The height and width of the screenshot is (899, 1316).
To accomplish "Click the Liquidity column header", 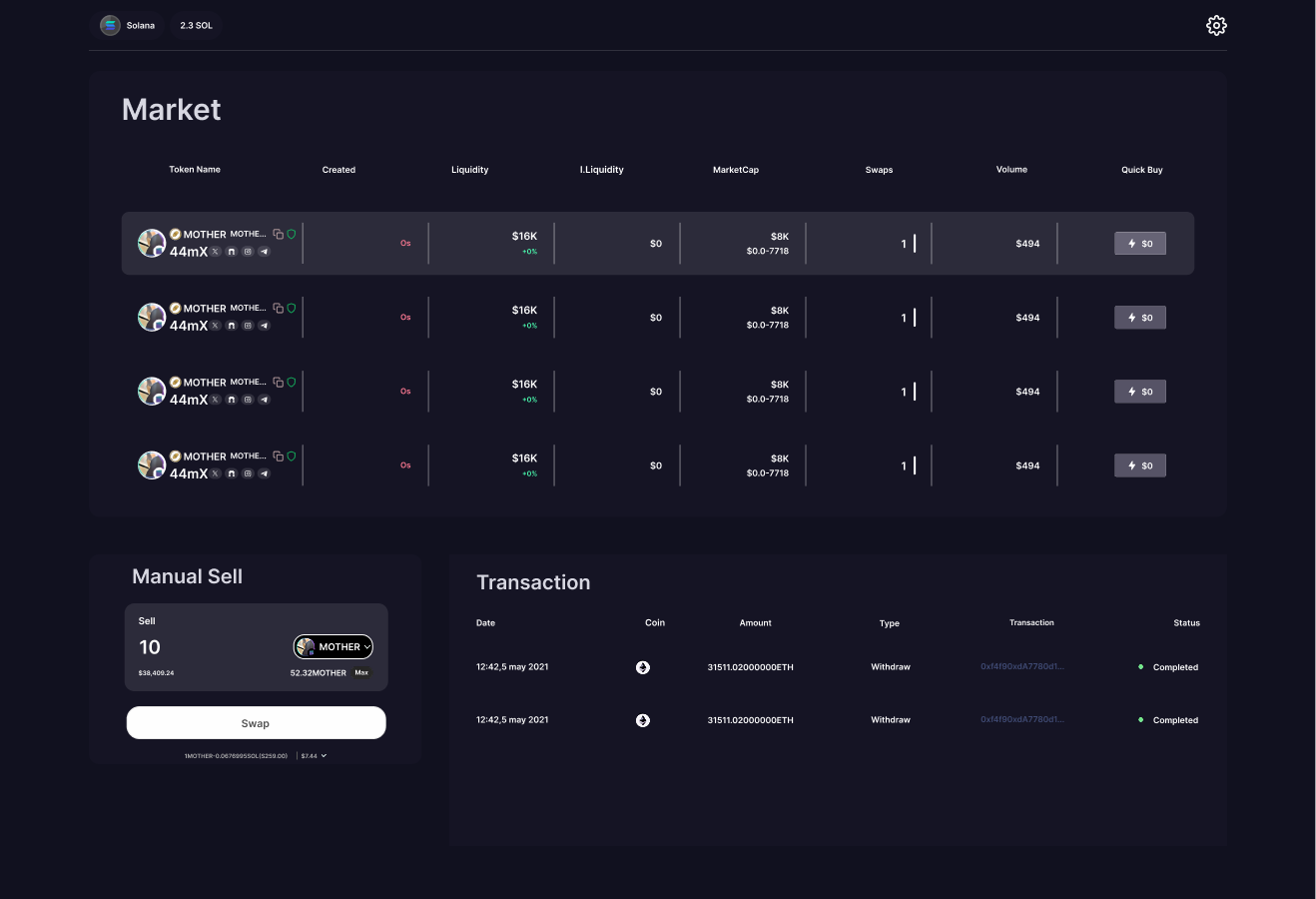I will [469, 170].
